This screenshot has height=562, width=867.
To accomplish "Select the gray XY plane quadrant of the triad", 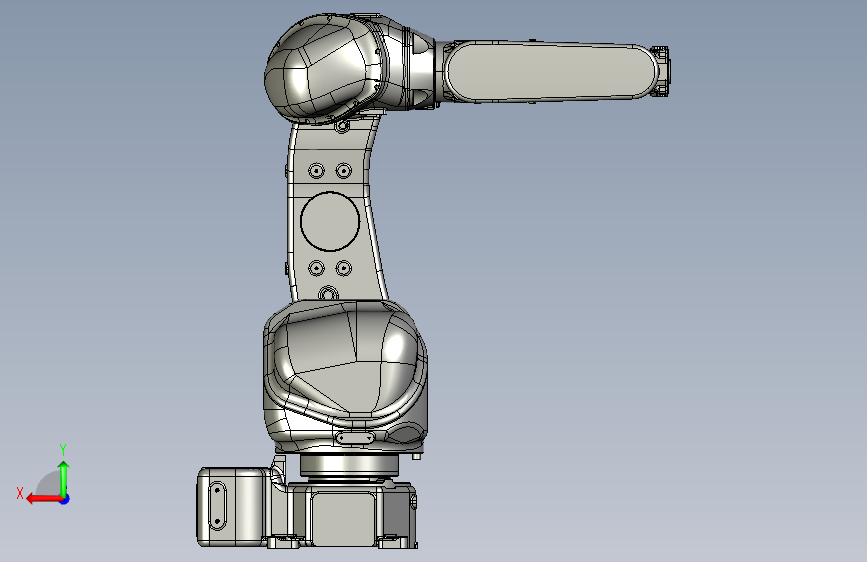I will click(50, 485).
